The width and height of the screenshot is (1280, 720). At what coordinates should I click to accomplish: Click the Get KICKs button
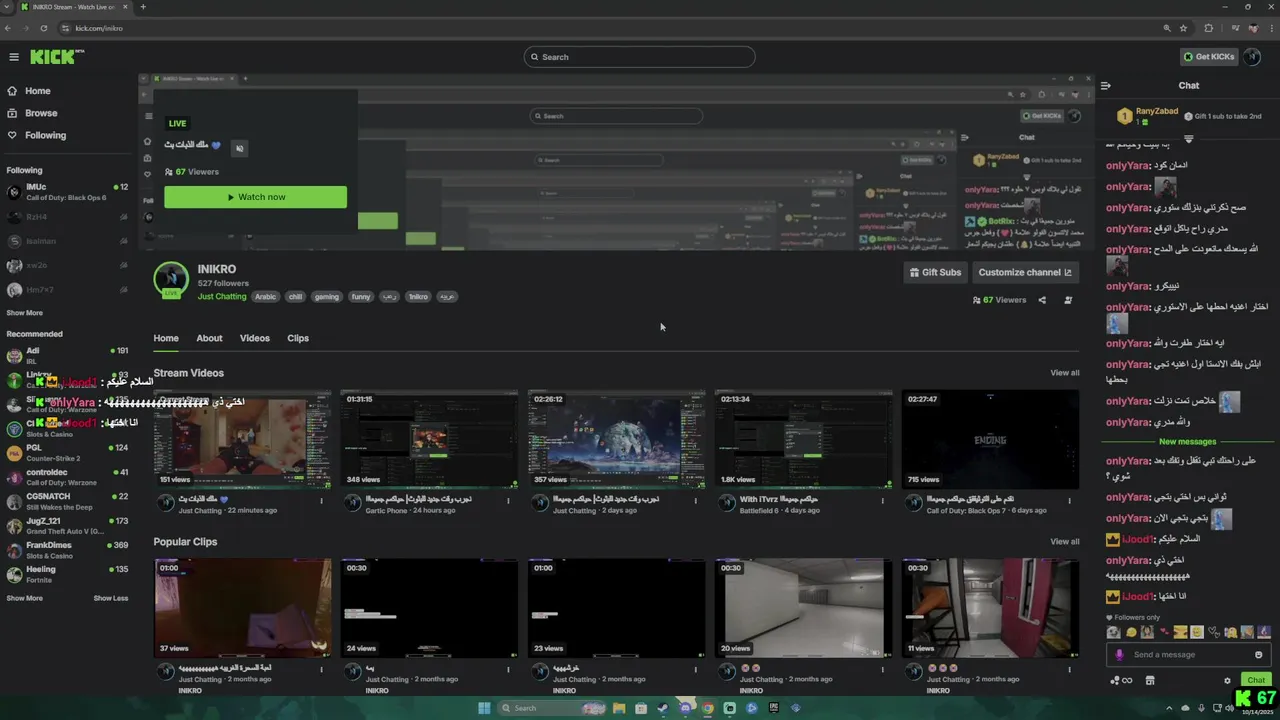[1208, 57]
